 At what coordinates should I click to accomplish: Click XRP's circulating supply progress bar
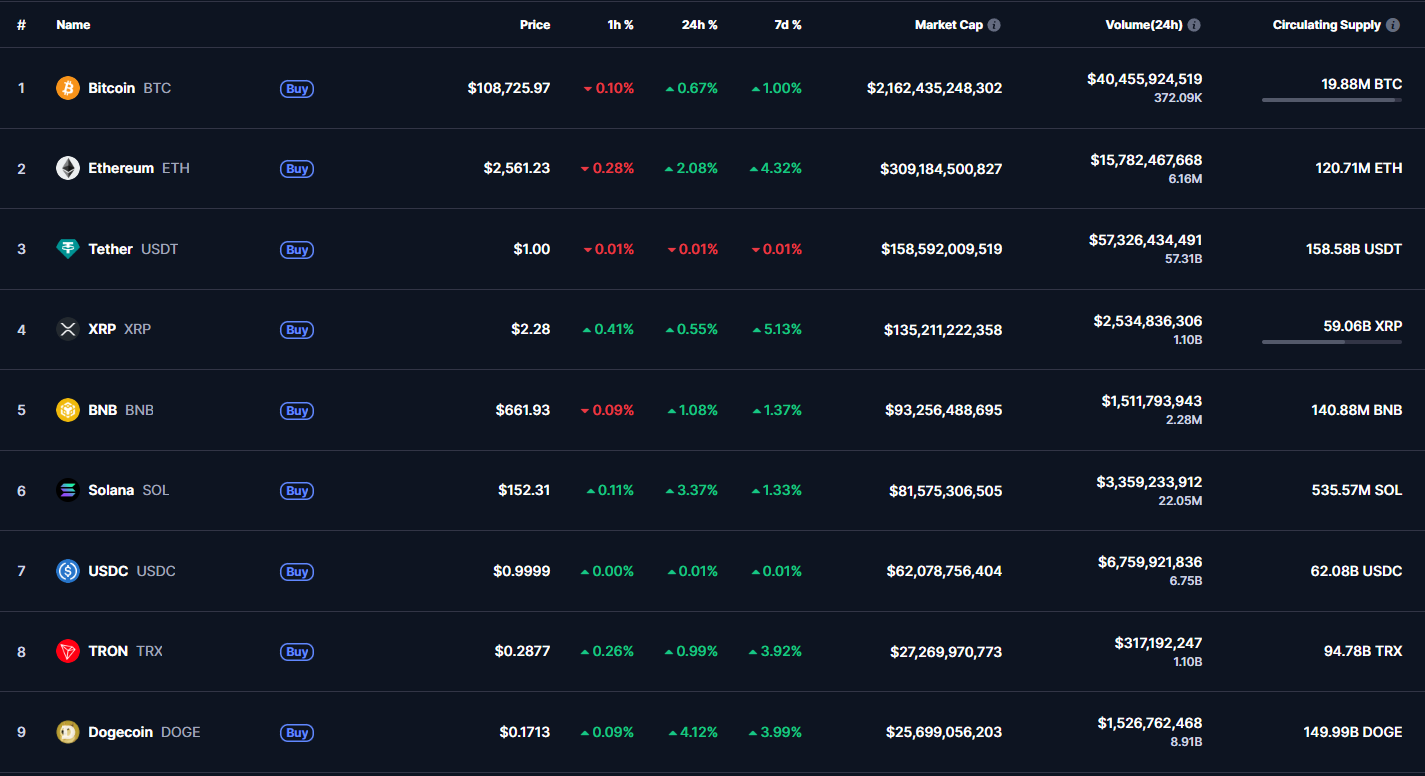(x=1331, y=341)
